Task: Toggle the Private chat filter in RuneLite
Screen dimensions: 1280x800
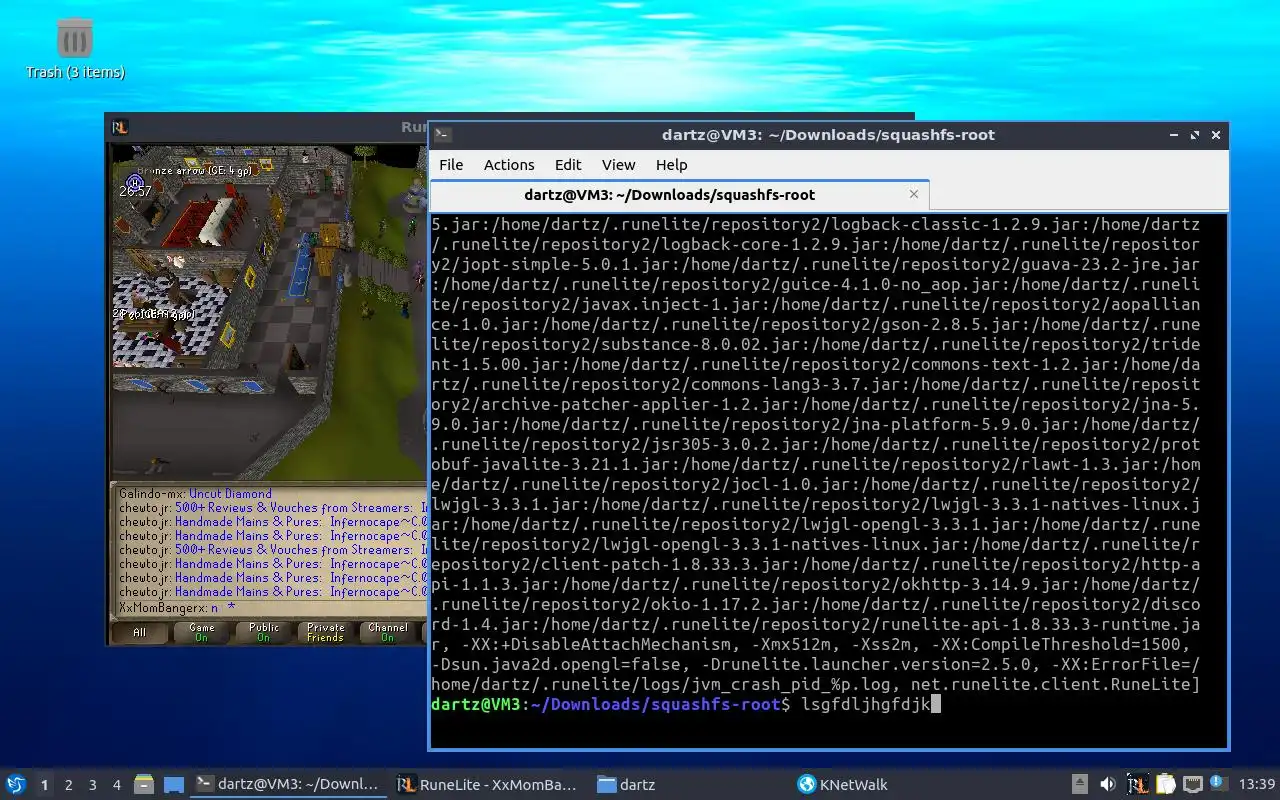Action: pyautogui.click(x=325, y=632)
